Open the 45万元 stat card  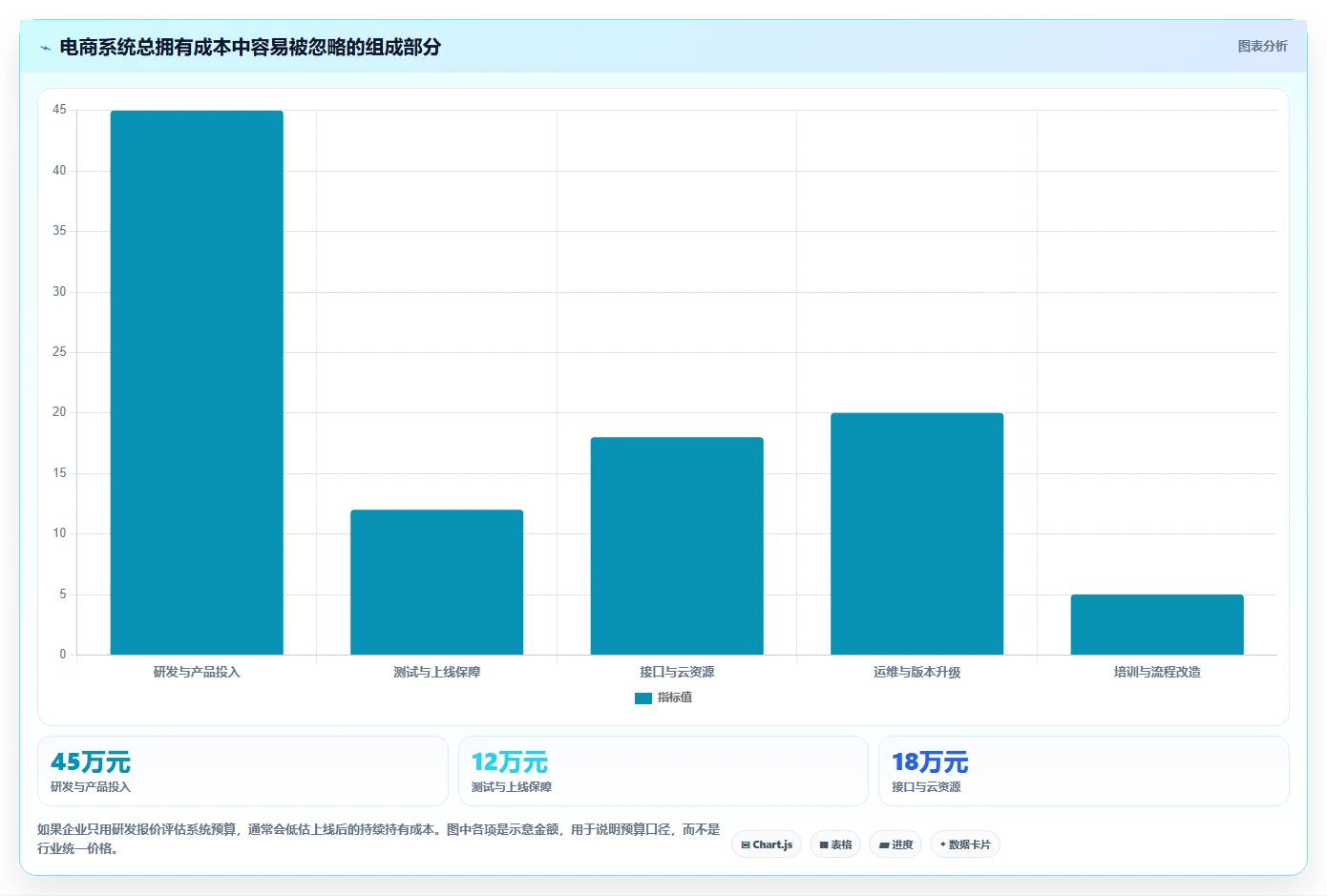point(242,771)
